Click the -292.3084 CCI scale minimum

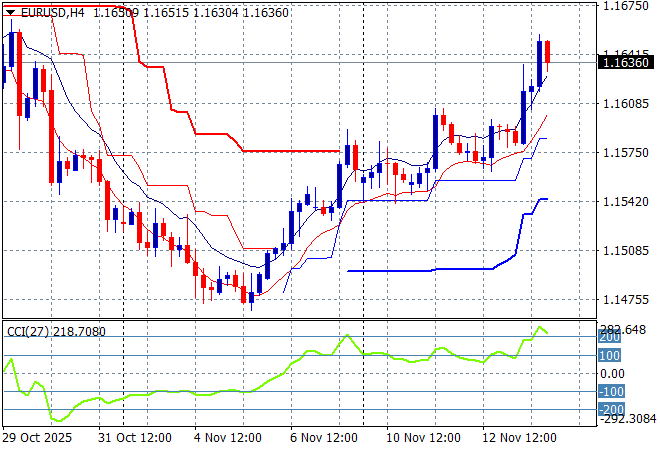pos(628,419)
